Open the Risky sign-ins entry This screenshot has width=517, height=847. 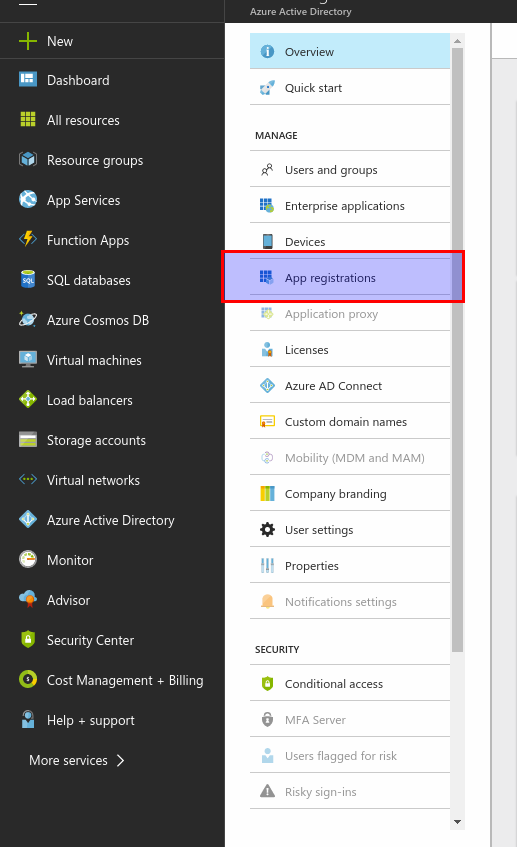coord(350,792)
